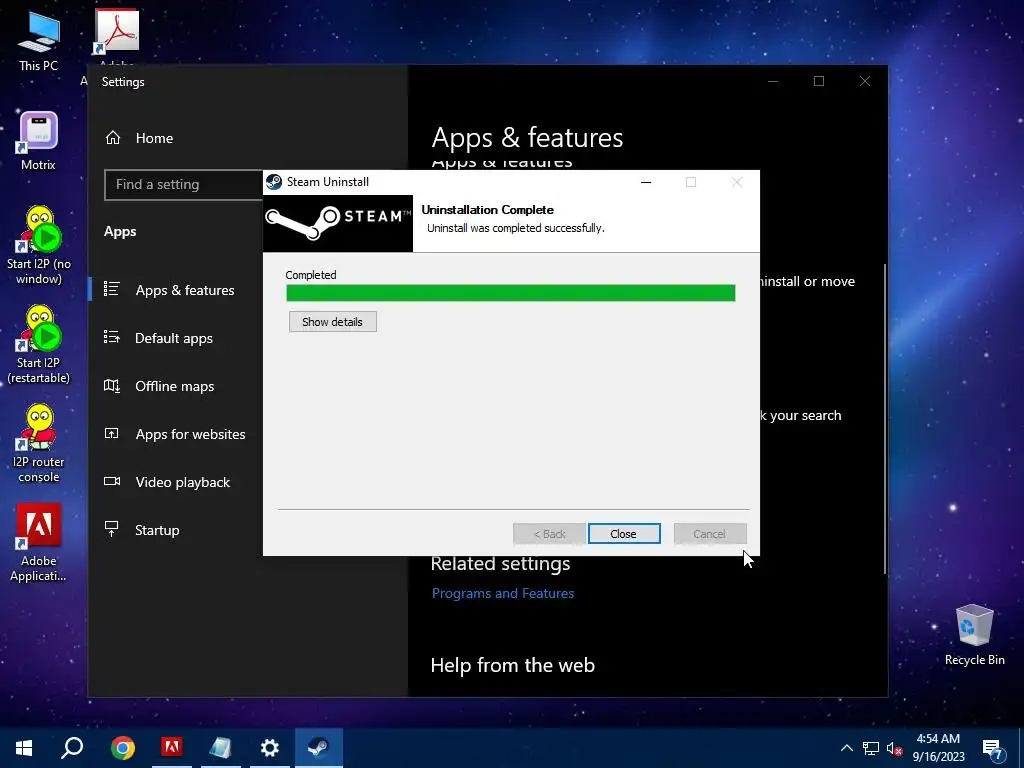Open Offline maps settings page

174,386
